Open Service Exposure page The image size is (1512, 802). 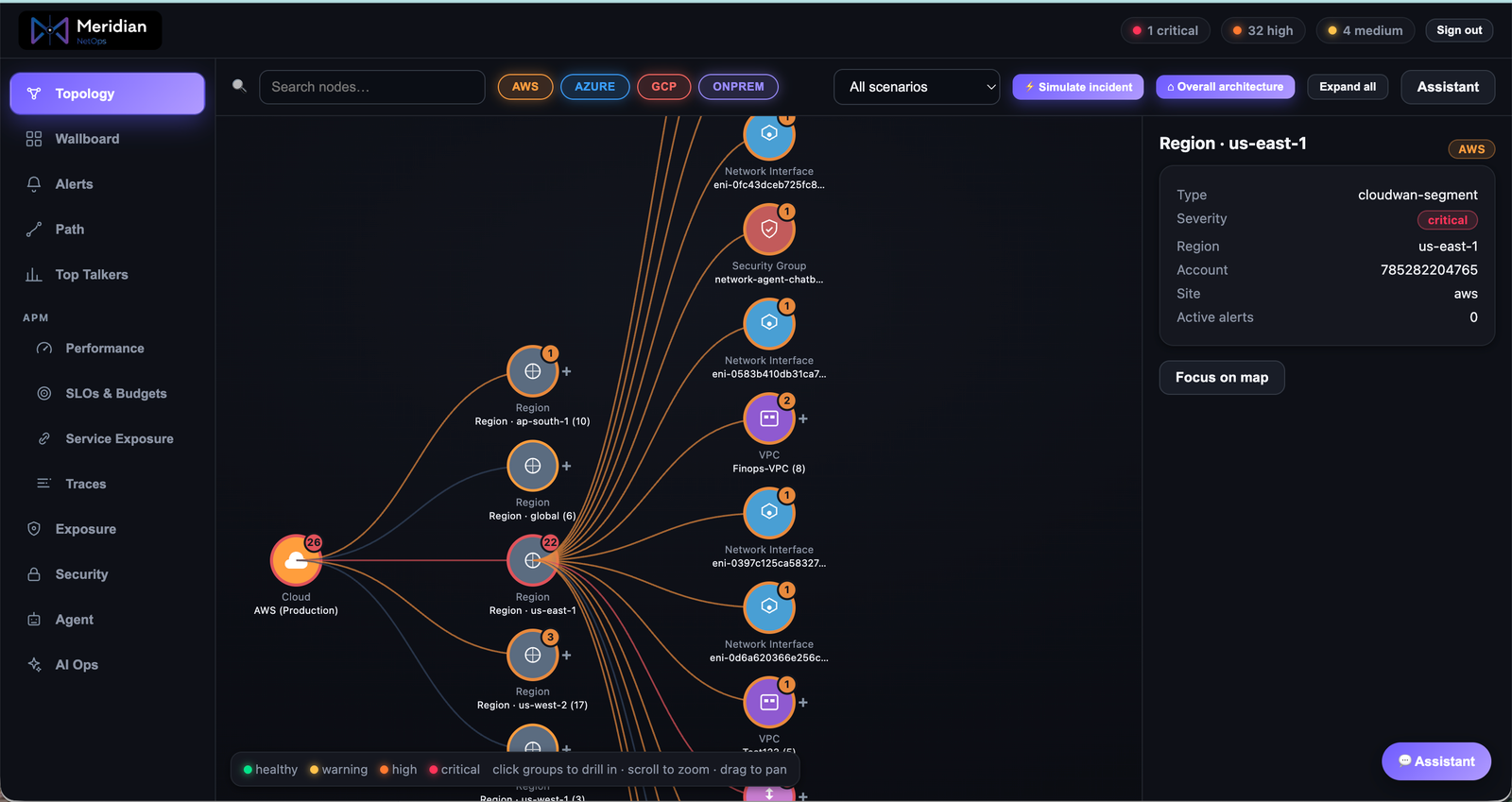(108, 439)
